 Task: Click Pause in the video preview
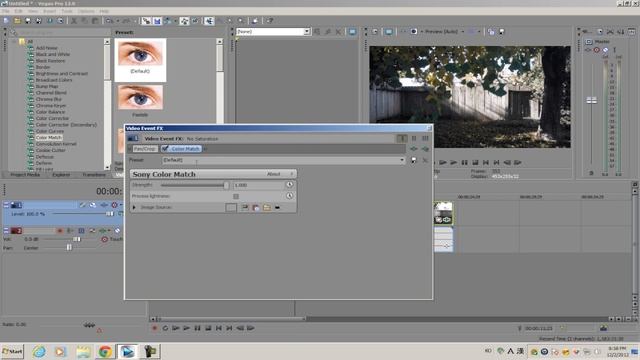pyautogui.click(x=464, y=162)
